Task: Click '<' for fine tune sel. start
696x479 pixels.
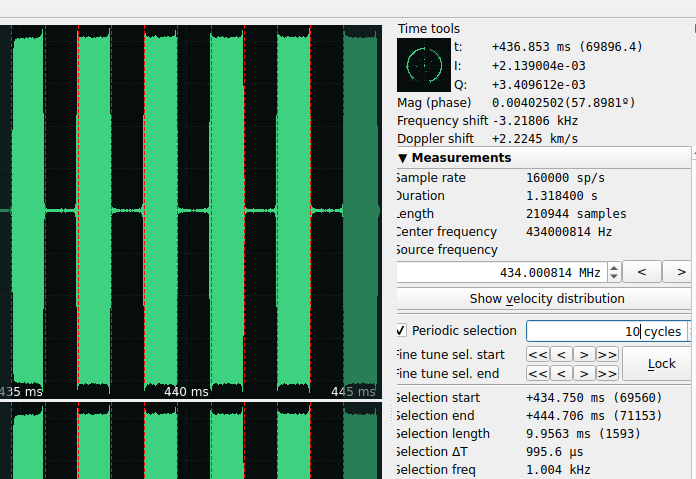Action: pos(562,354)
